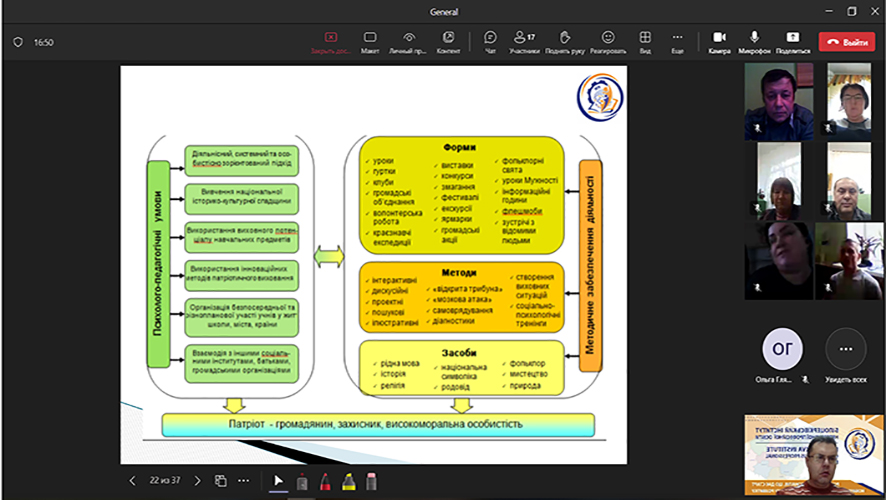Open the slide grid view icon
Image resolution: width=886 pixels, height=500 pixels.
[221, 481]
